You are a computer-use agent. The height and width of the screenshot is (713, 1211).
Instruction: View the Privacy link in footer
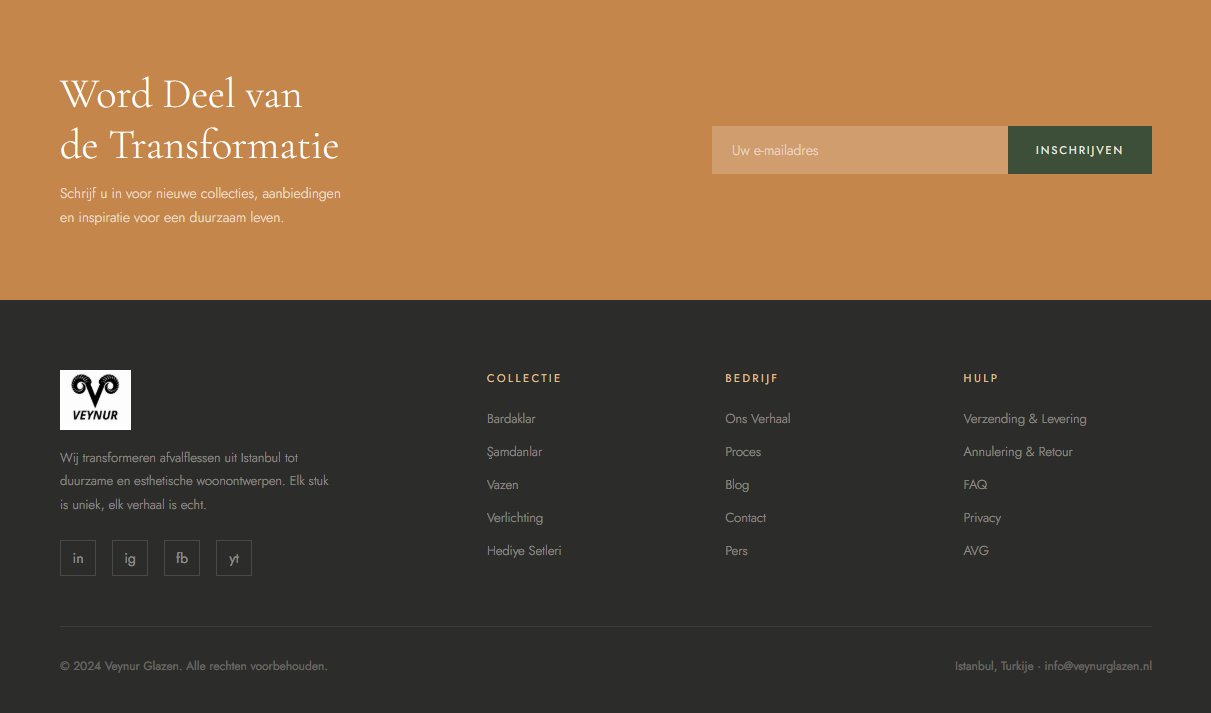click(982, 518)
